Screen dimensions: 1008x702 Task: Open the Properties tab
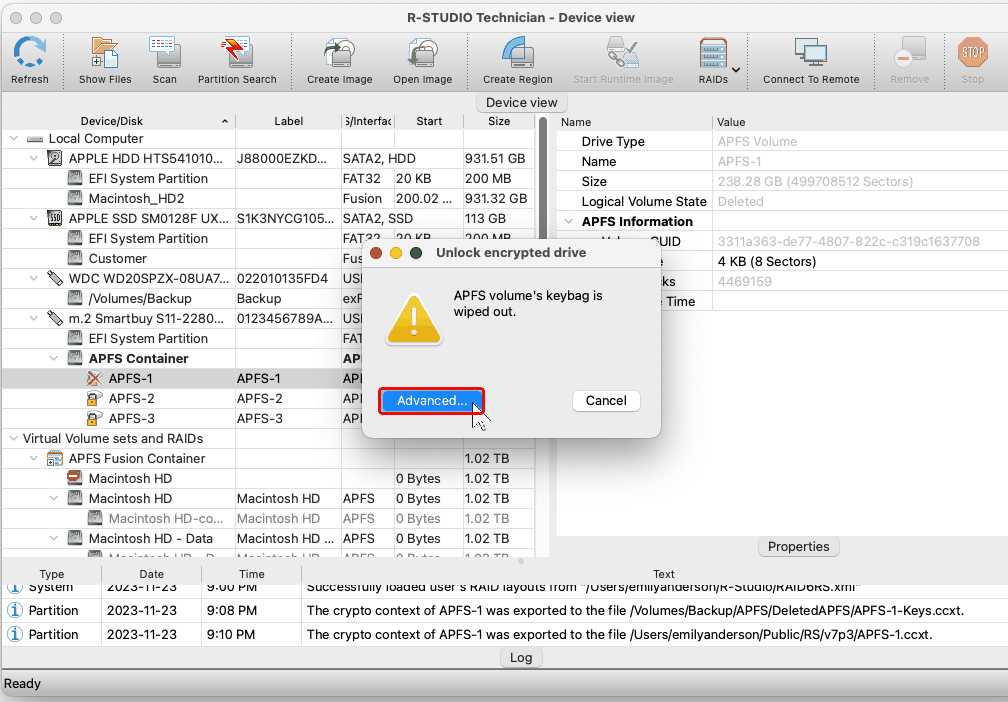click(x=798, y=546)
